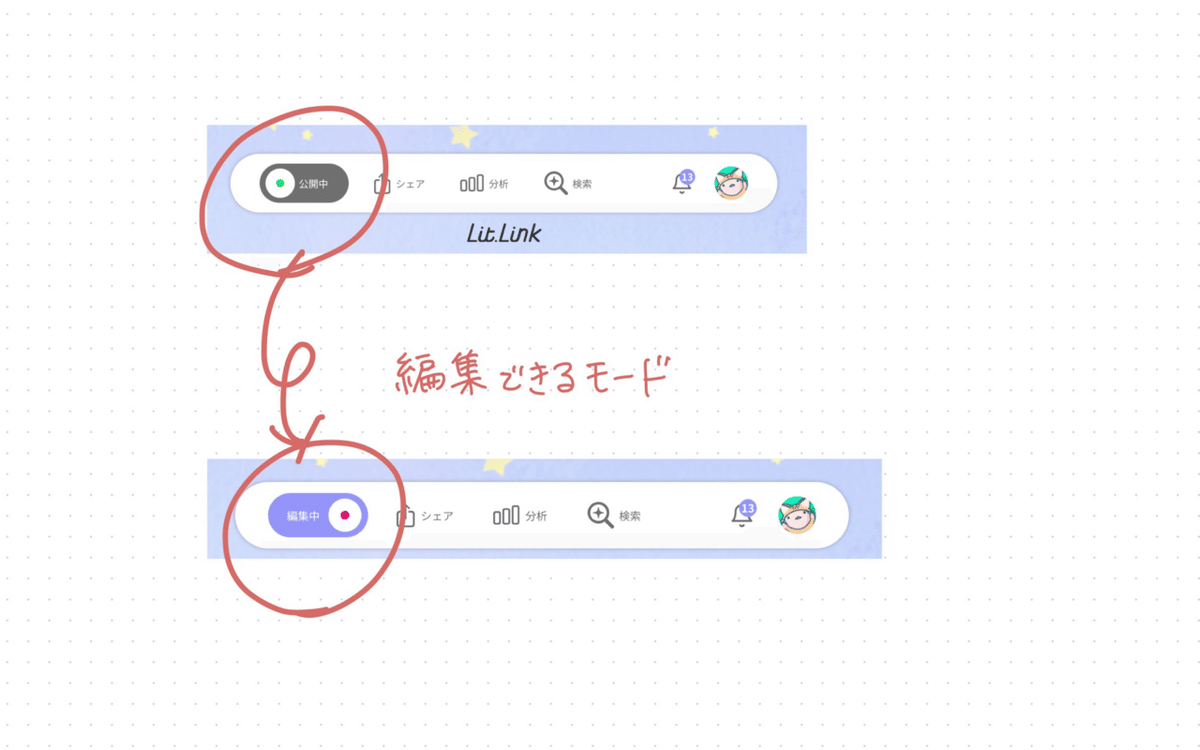
Task: Select the シェア label in the 編集中 bar
Action: pyautogui.click(x=437, y=517)
